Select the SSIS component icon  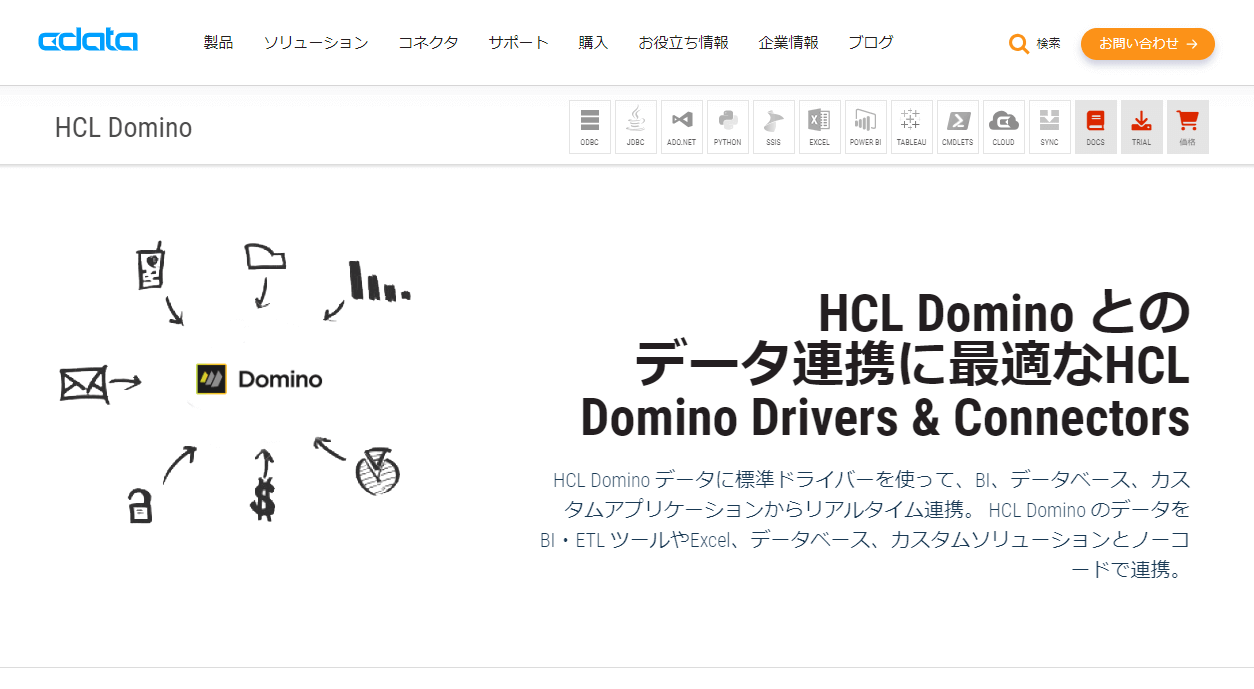(774, 127)
